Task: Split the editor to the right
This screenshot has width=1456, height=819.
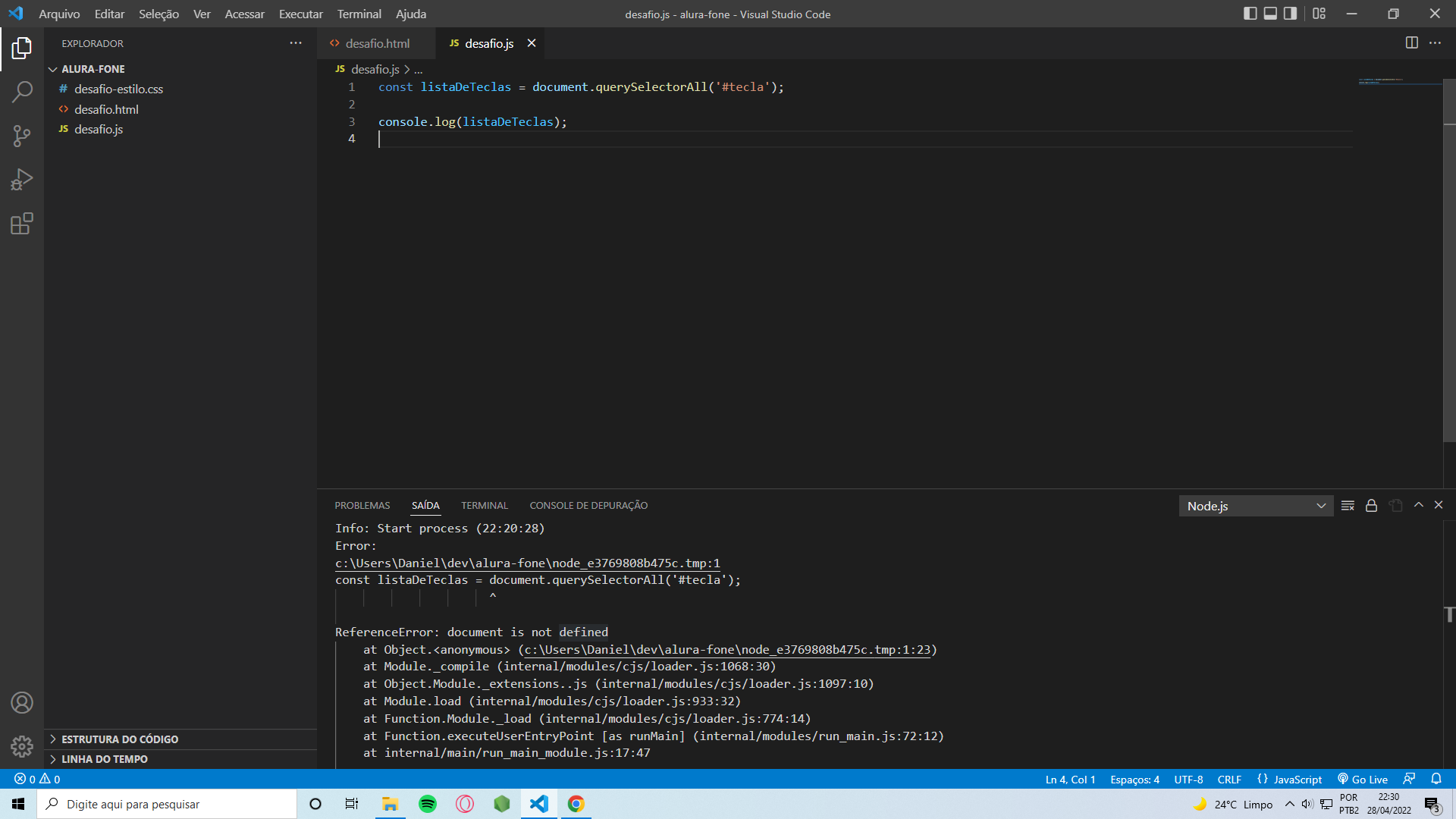Action: (x=1411, y=43)
